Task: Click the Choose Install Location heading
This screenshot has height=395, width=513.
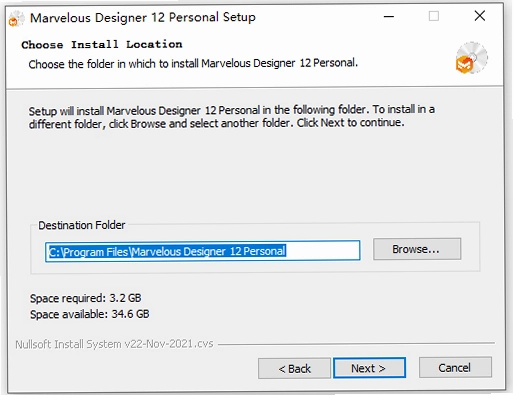Action: [102, 45]
